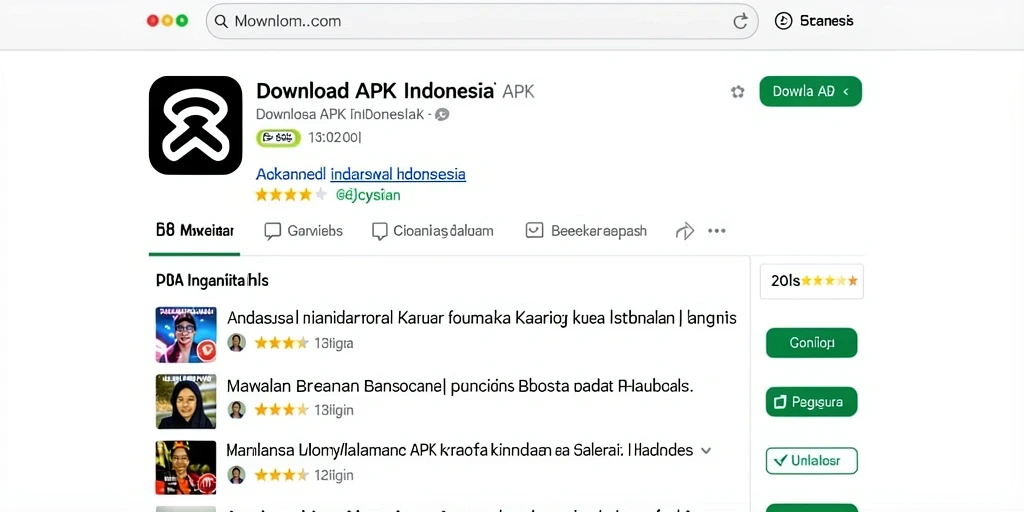Image resolution: width=1024 pixels, height=512 pixels.
Task: Click the Mownlom..com address bar
Action: click(482, 22)
